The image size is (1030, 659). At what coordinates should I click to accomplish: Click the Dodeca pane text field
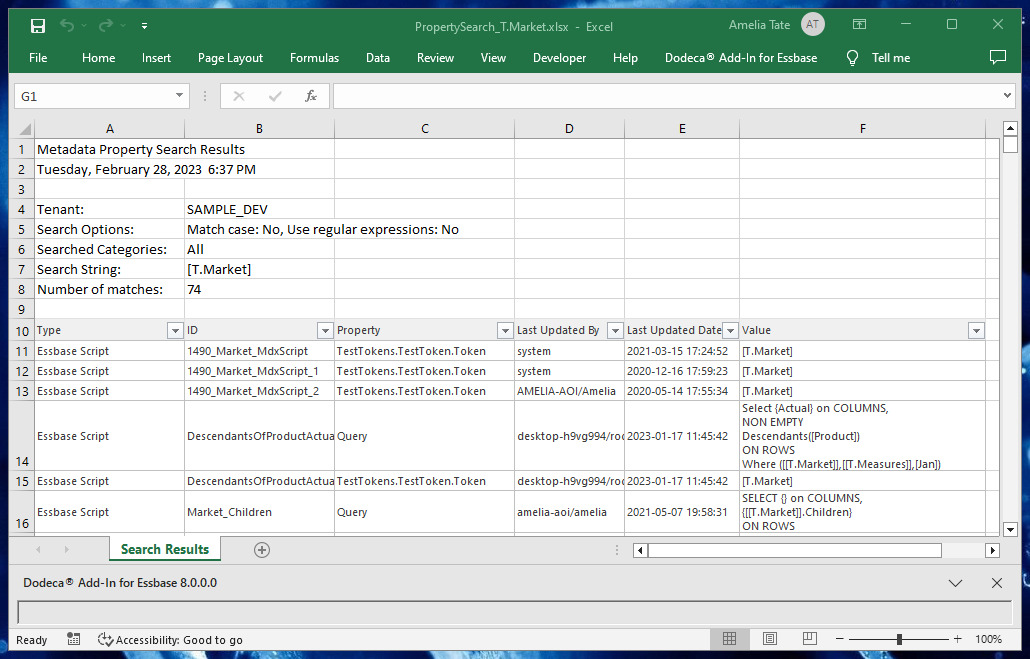coord(514,612)
